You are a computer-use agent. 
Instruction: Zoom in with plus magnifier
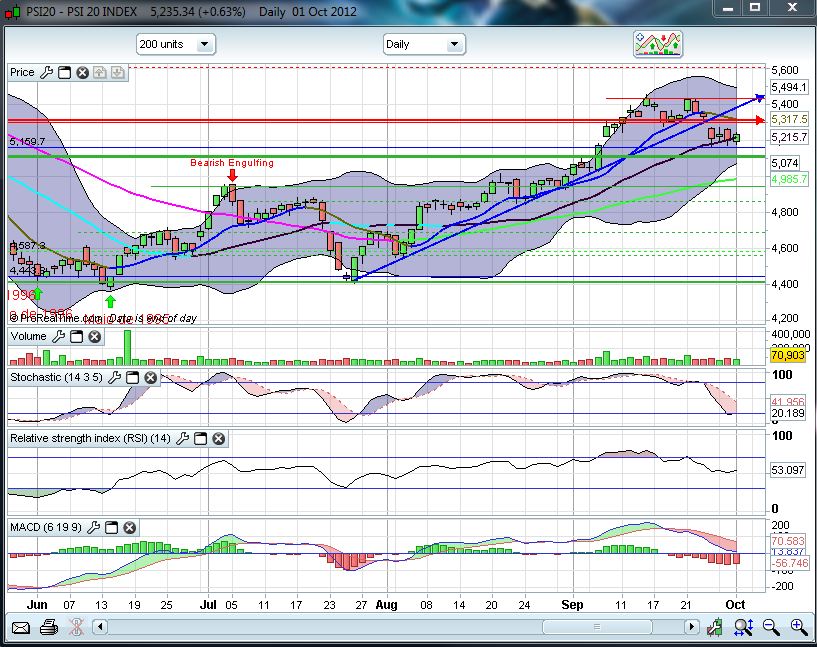pos(799,627)
